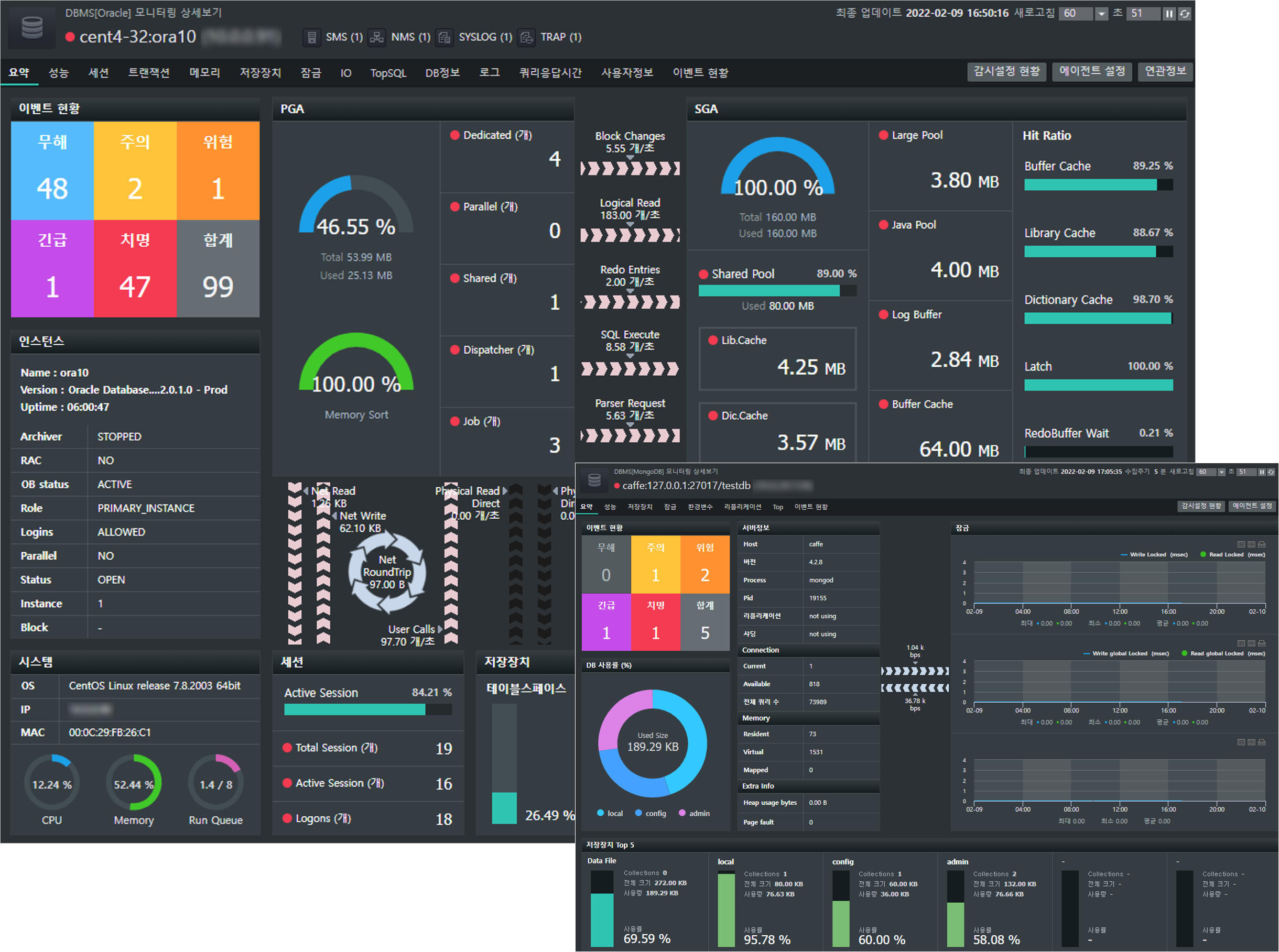The height and width of the screenshot is (952, 1279).
Task: Click the TRAP icon in Oracle header
Action: pyautogui.click(x=526, y=37)
